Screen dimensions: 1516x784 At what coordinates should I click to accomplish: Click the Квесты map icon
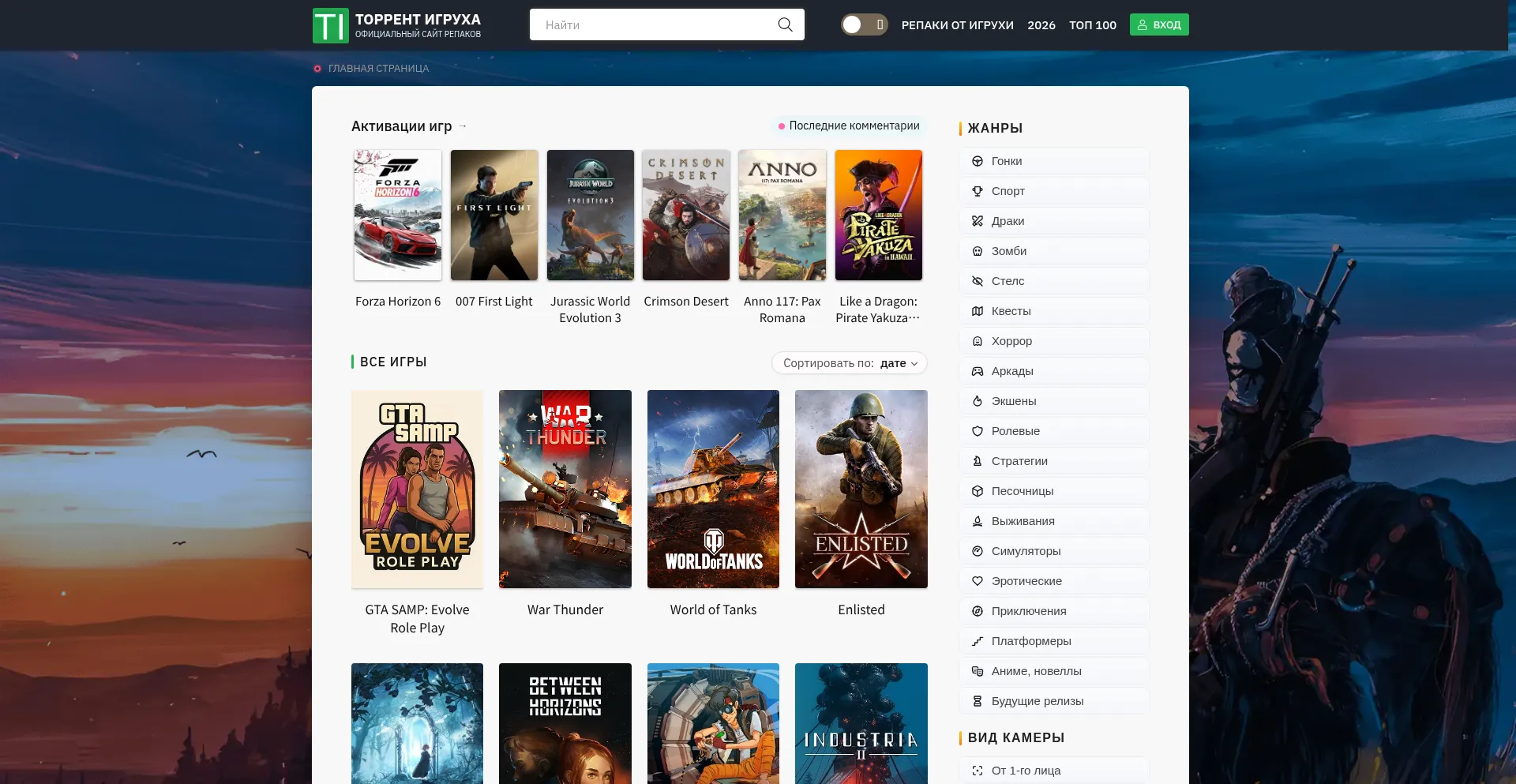pos(978,311)
